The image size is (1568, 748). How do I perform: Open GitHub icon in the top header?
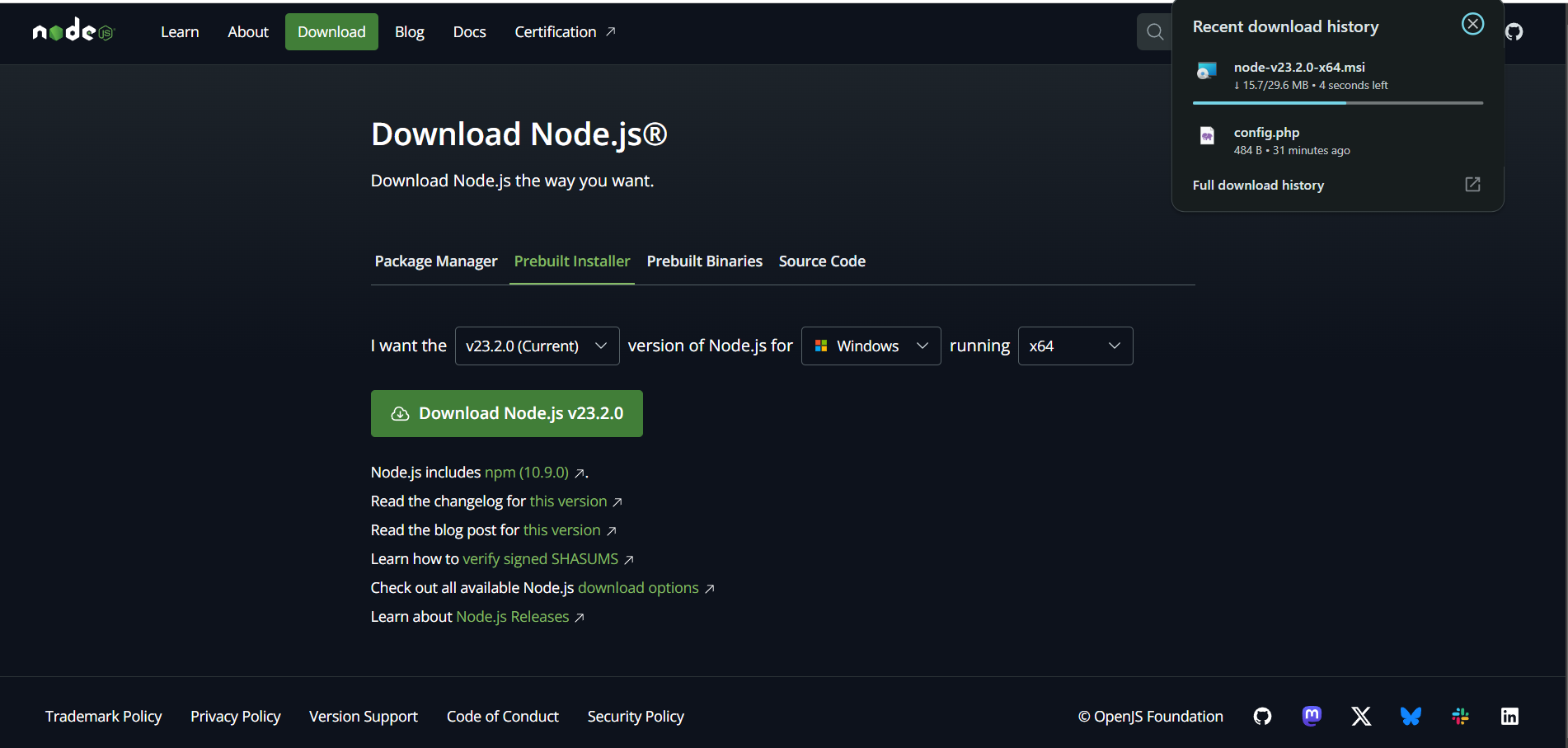pyautogui.click(x=1514, y=31)
